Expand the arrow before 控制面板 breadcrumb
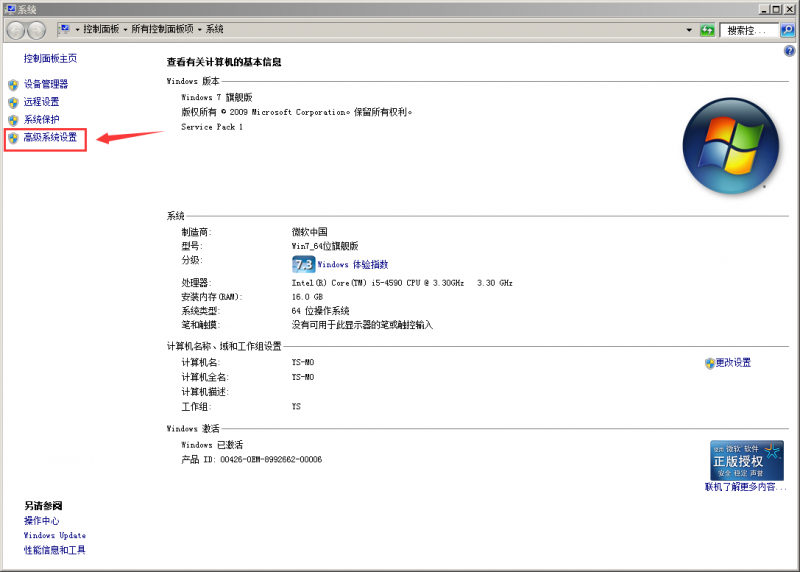800x572 pixels. pos(78,30)
